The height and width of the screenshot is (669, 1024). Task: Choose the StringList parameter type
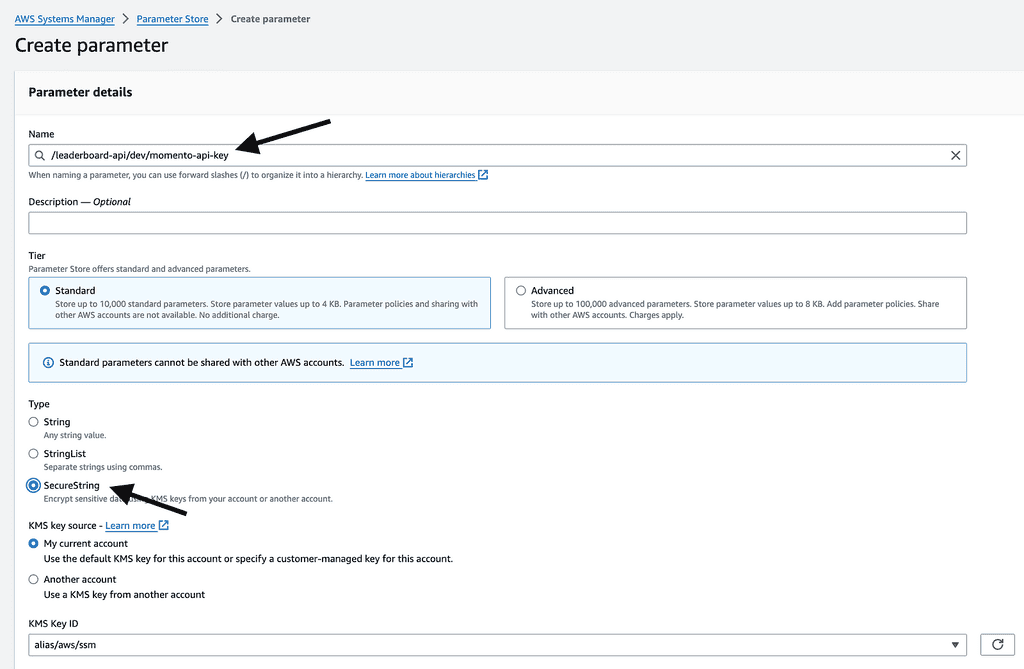pos(34,454)
